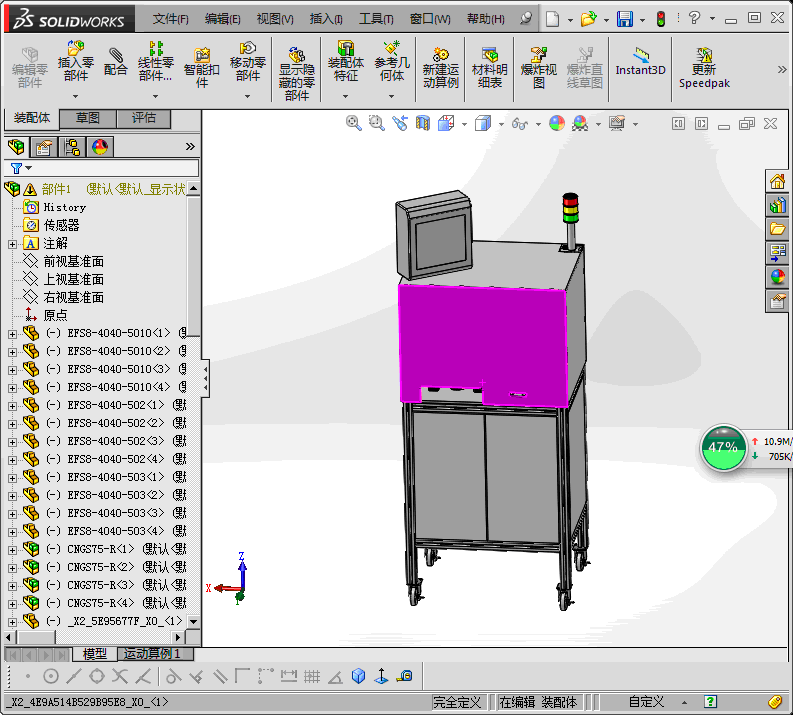Open the 编辑(E) menu

pos(223,19)
